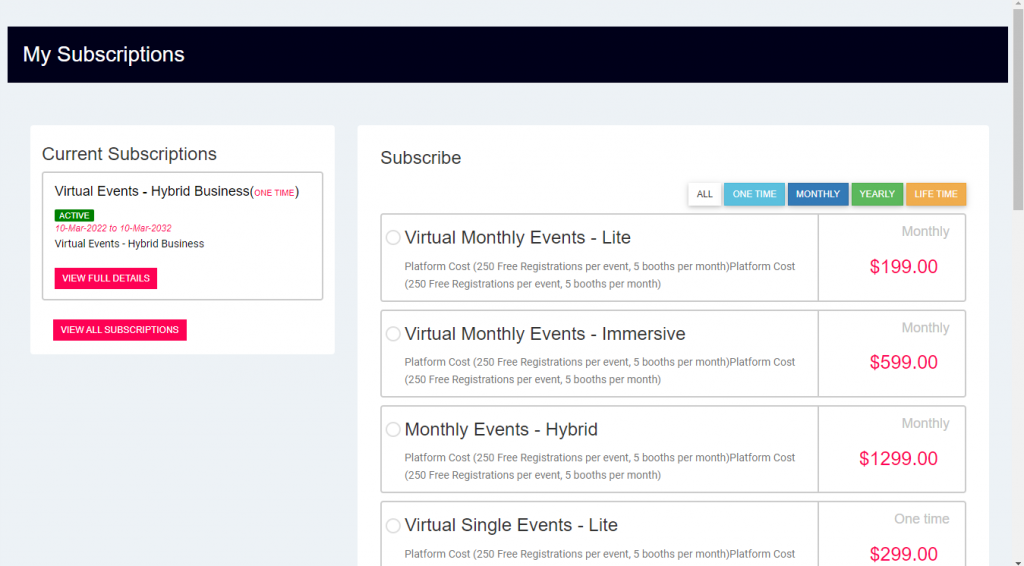This screenshot has height=566, width=1024.
Task: Click the $1299.00 price
Action: [898, 458]
